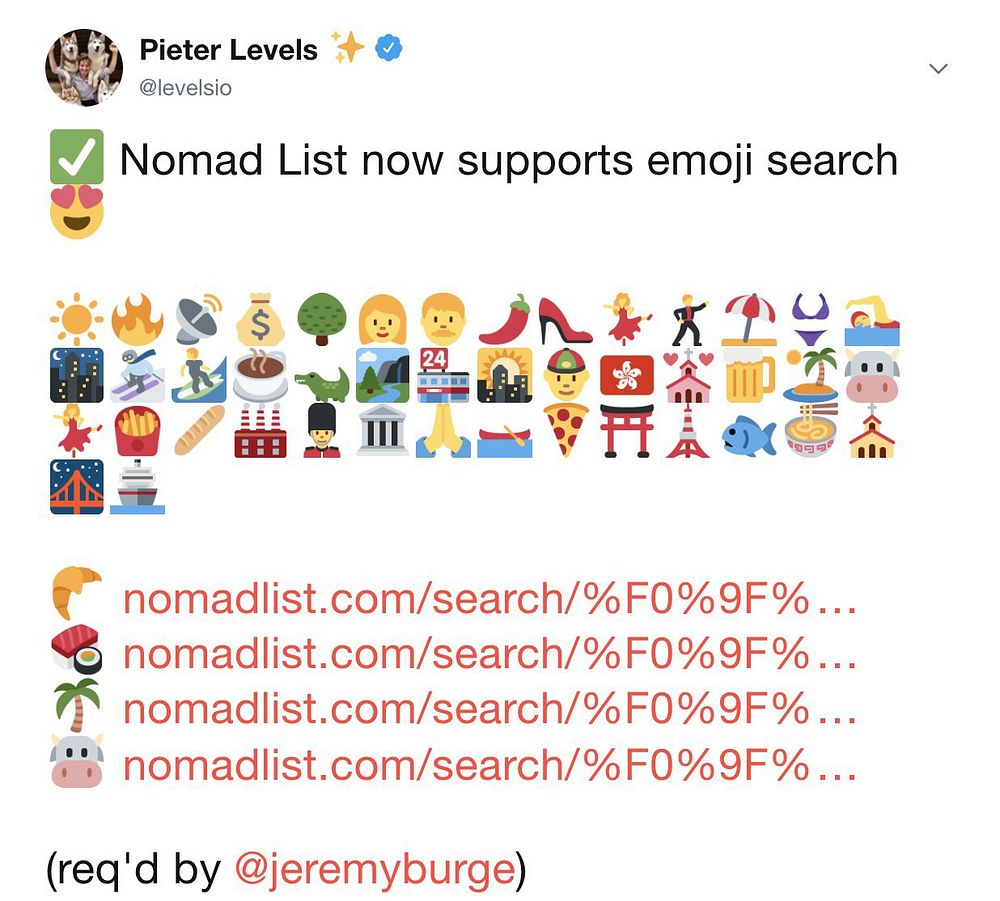
Task: Open the Pieter Levels display name
Action: click(228, 50)
